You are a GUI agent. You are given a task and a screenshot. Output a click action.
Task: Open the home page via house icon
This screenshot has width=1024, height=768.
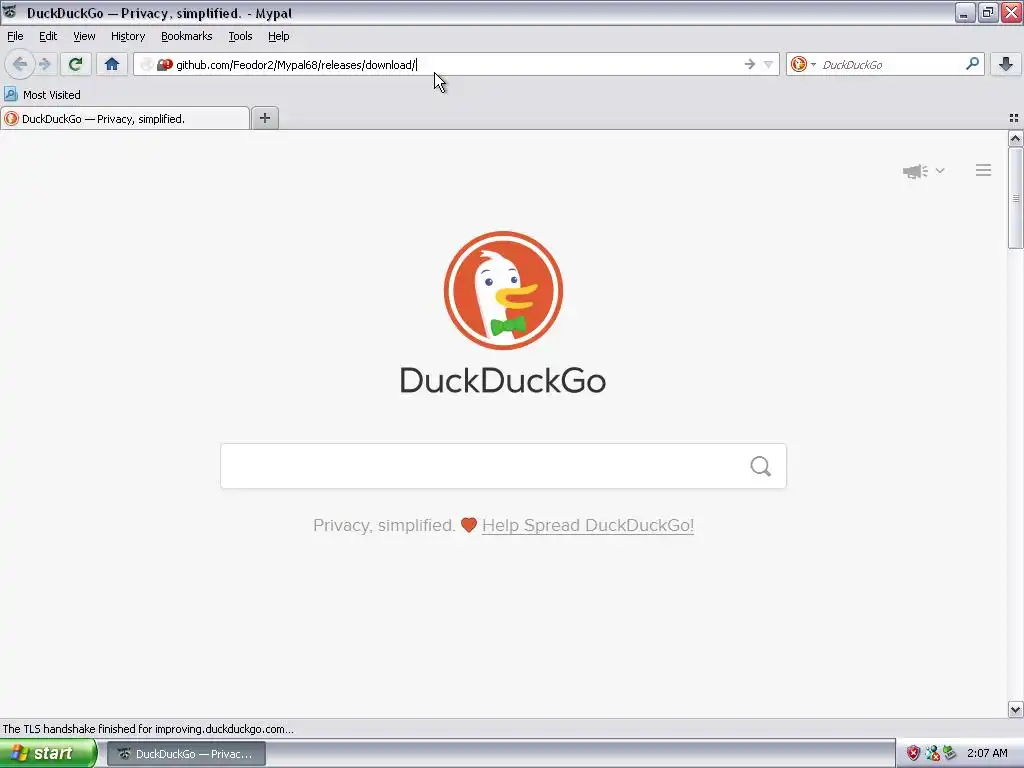pos(112,64)
